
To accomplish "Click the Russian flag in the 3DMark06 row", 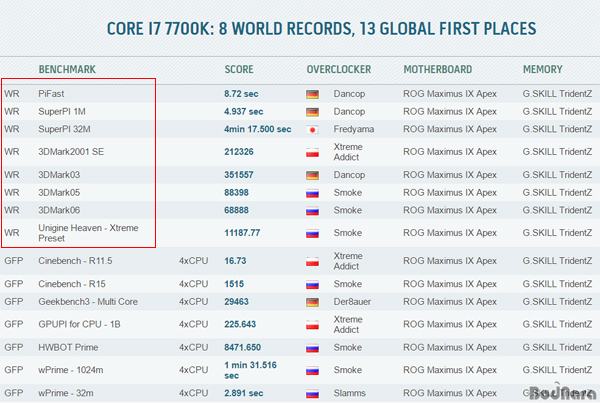I will [312, 211].
